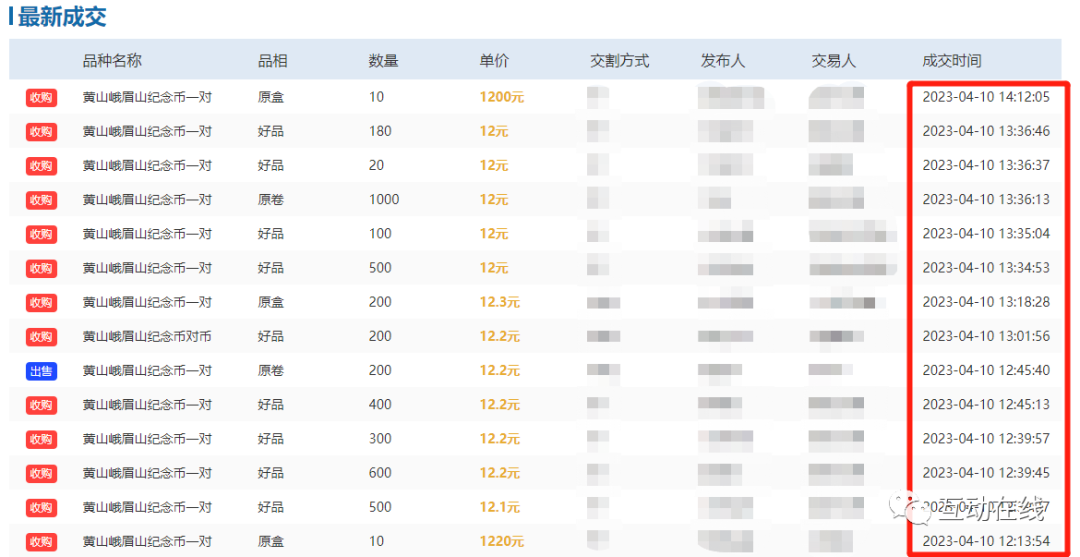Select the 交割方式 column header
This screenshot has width=1080, height=557.
click(x=619, y=61)
